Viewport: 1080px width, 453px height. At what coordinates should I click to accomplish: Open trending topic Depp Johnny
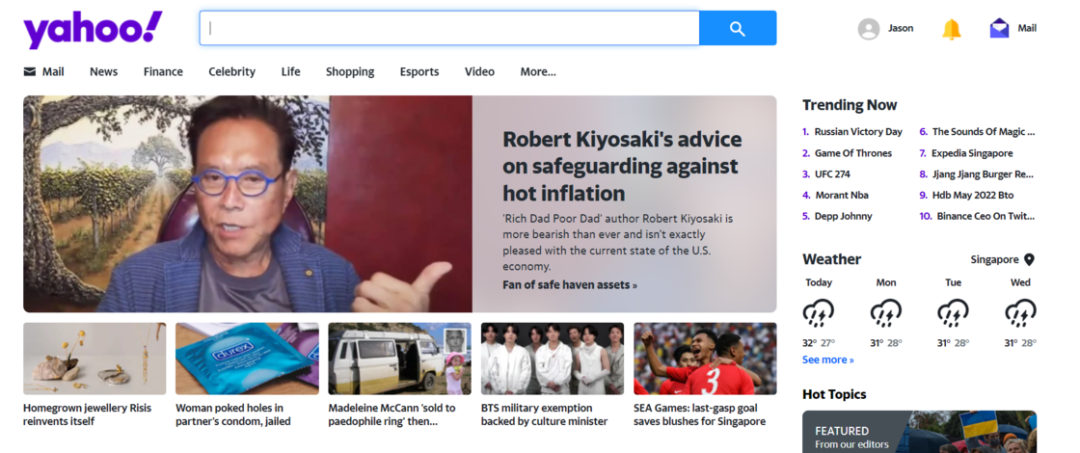[x=844, y=216]
